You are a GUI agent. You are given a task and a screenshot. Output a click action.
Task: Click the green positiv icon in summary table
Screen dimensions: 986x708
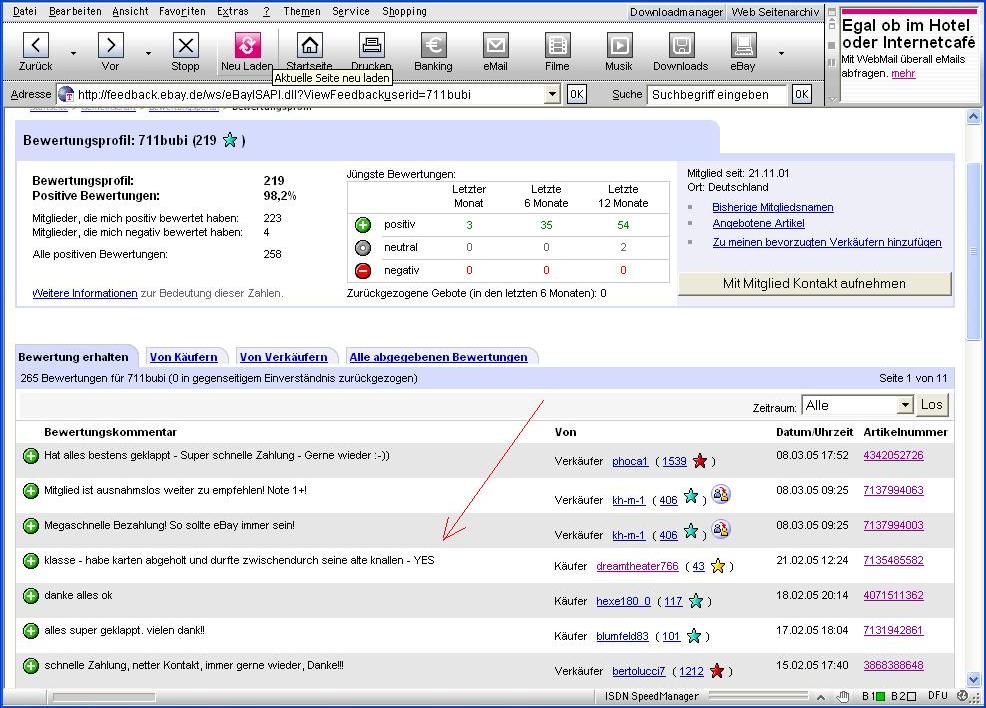pos(363,224)
